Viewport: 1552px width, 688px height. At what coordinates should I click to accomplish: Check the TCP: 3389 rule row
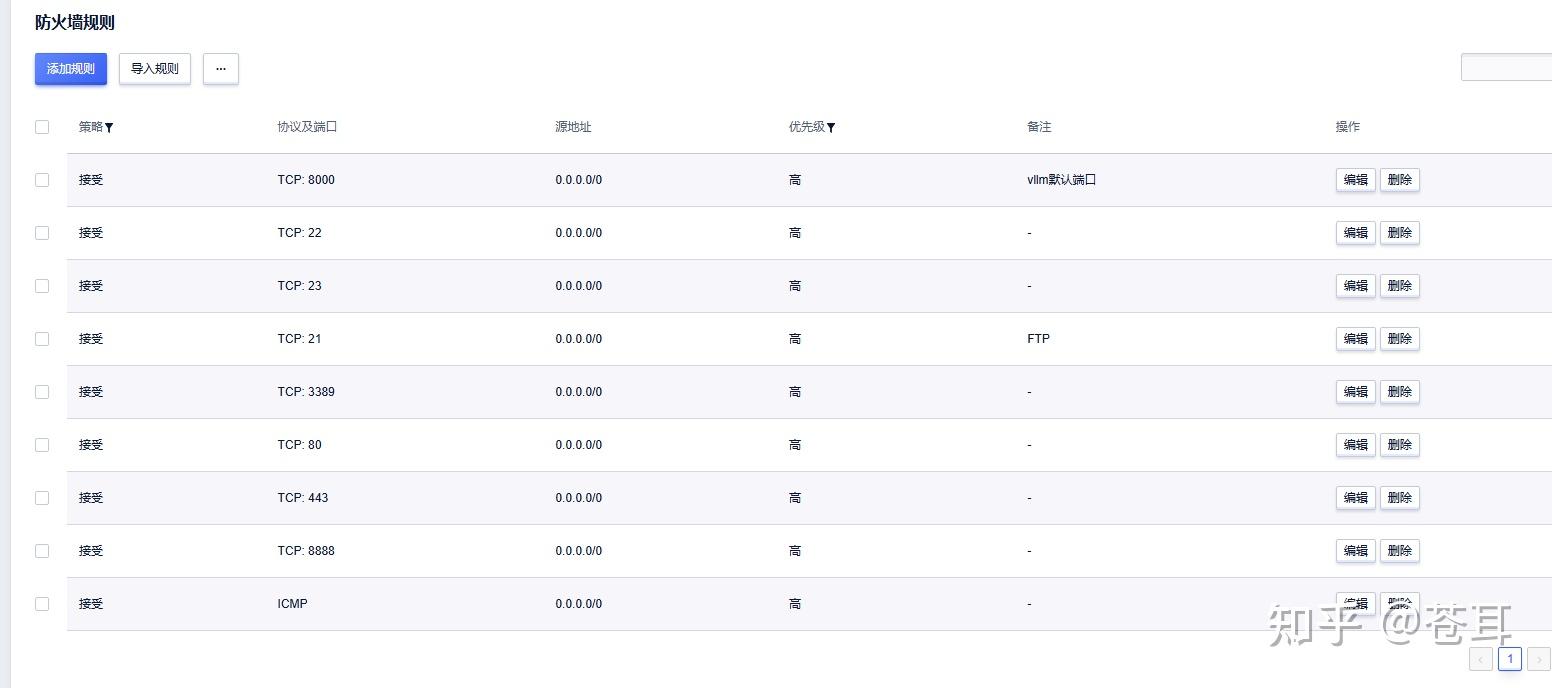pos(42,392)
